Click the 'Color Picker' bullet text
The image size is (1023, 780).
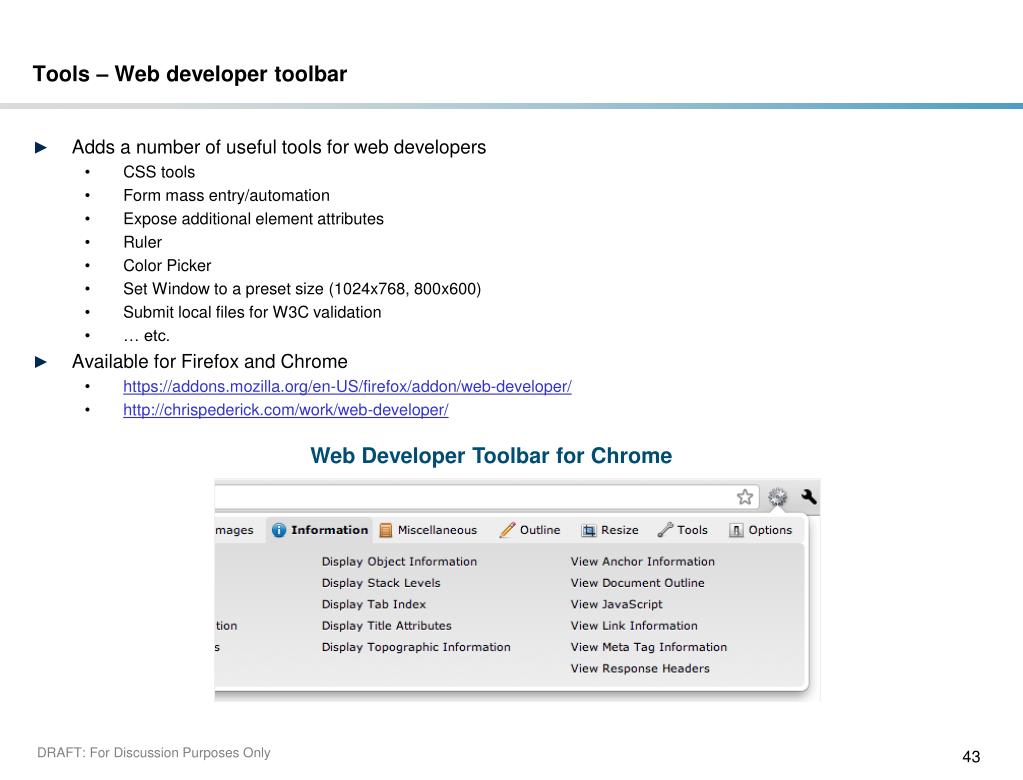pos(167,266)
